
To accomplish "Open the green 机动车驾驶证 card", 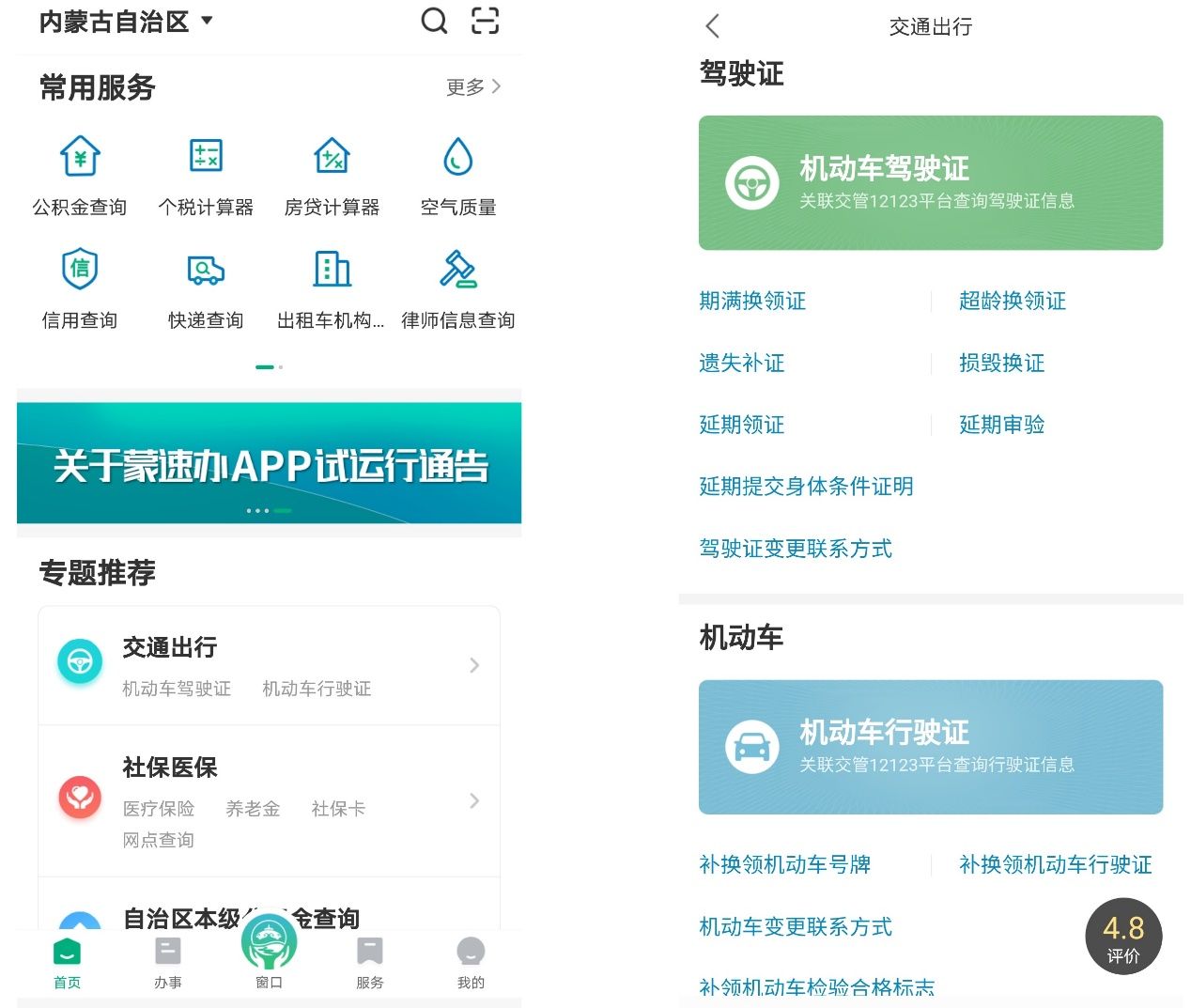I will (930, 182).
